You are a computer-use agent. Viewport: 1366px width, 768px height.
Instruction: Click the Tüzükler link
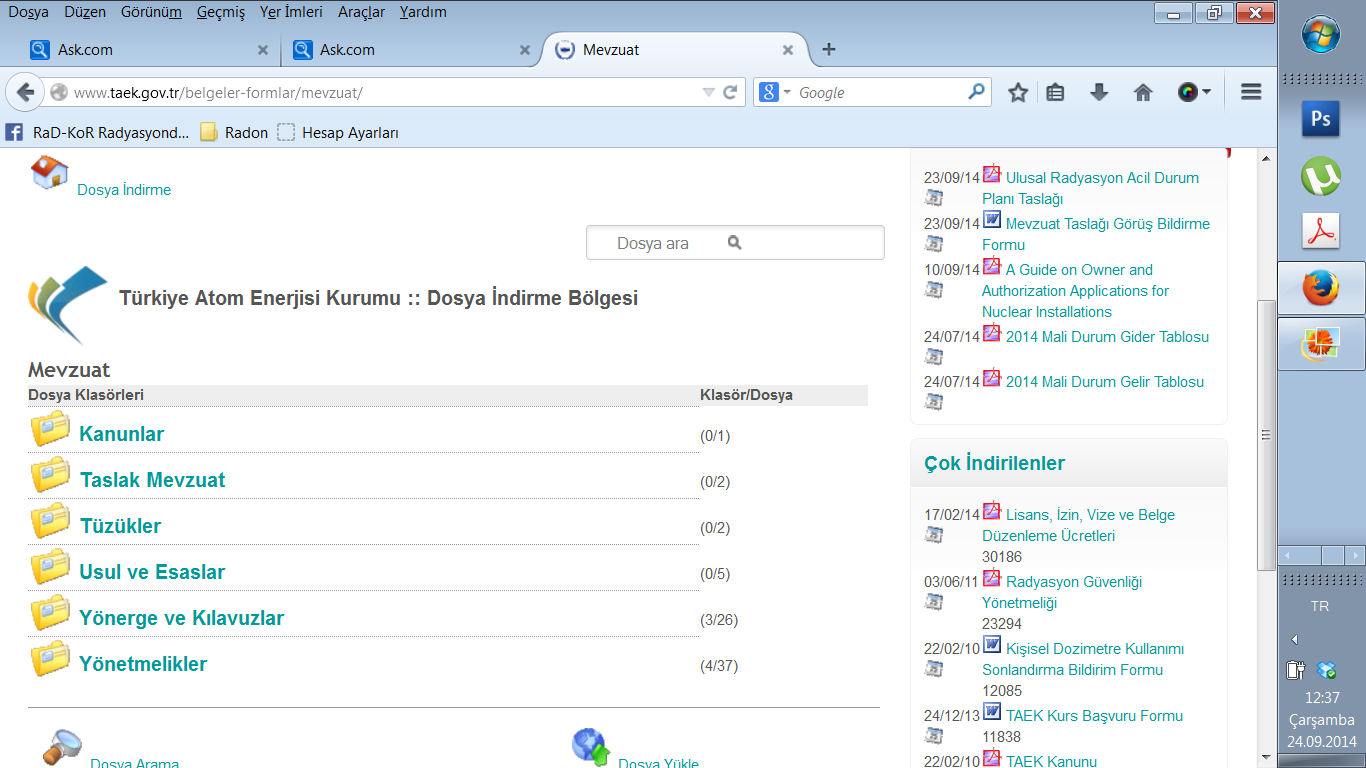coord(120,526)
